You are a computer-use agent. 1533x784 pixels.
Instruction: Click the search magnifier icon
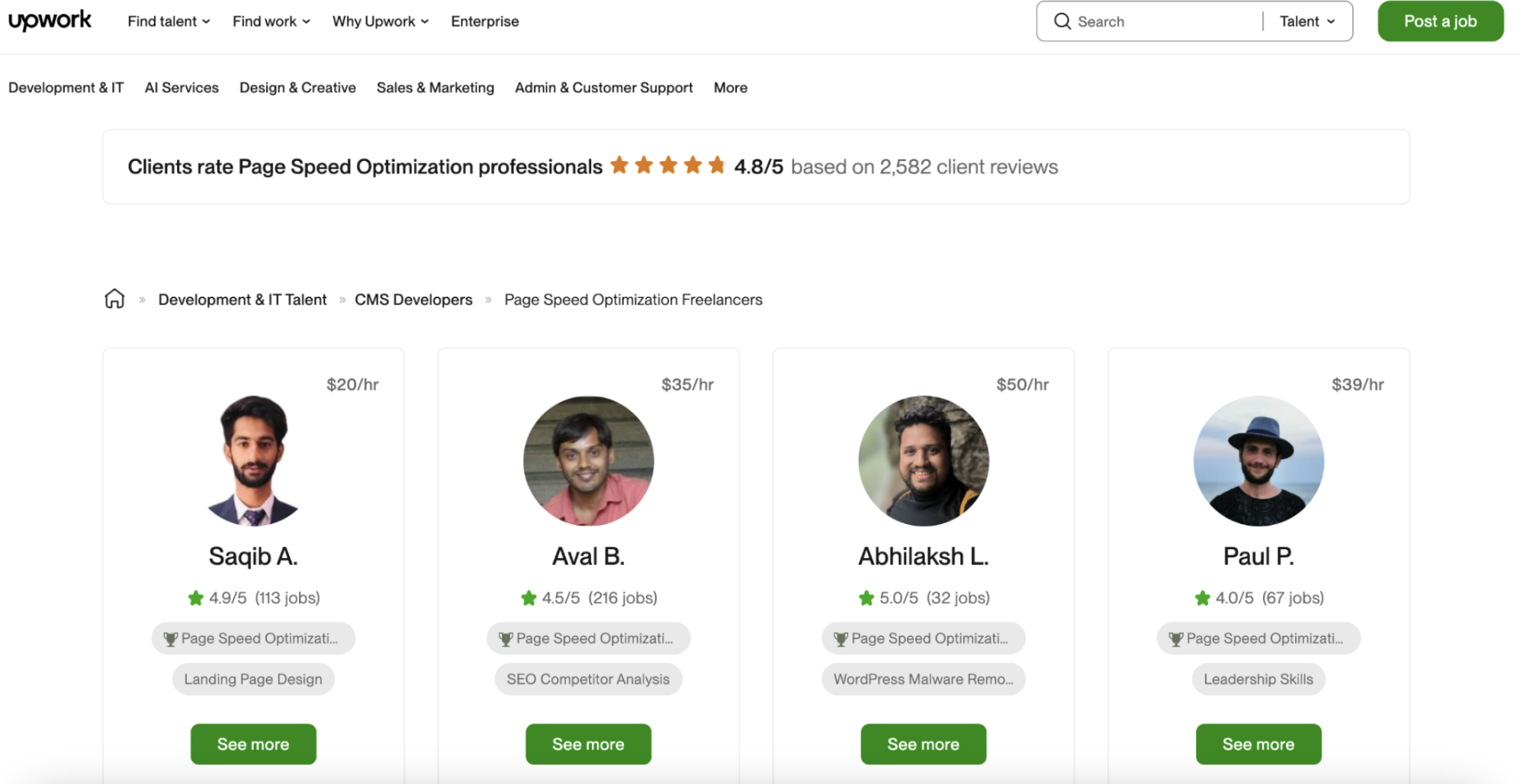coord(1062,21)
